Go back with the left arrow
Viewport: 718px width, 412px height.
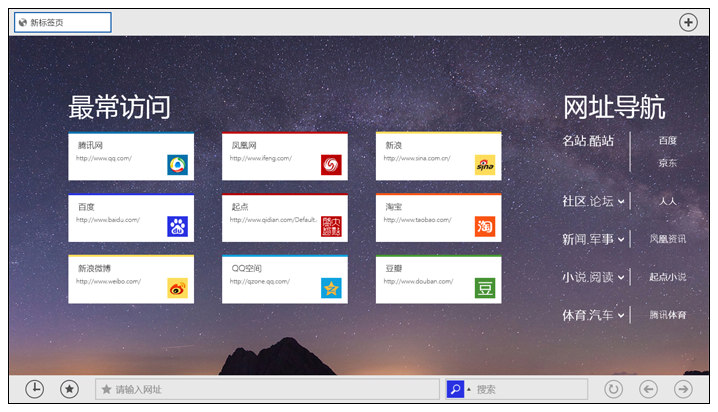(648, 389)
